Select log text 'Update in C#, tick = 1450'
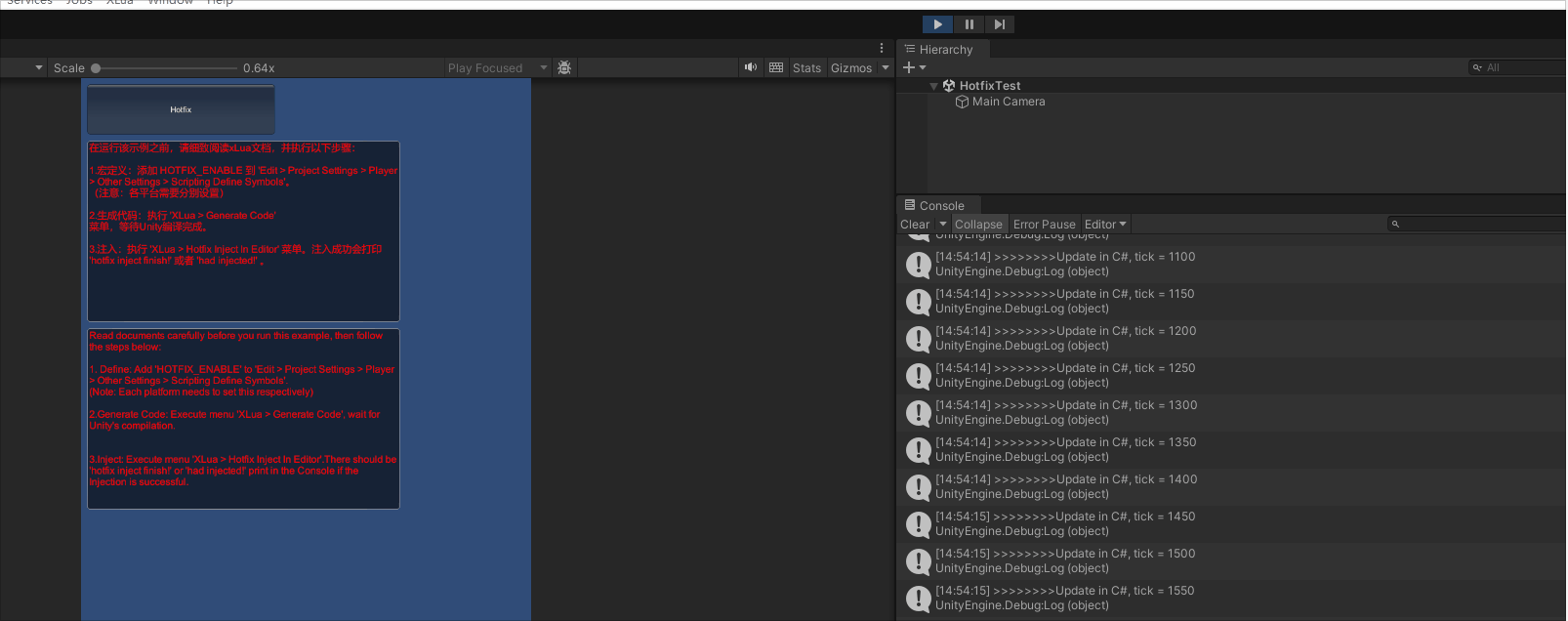Screen dimensions: 1568x621 [x=1126, y=517]
